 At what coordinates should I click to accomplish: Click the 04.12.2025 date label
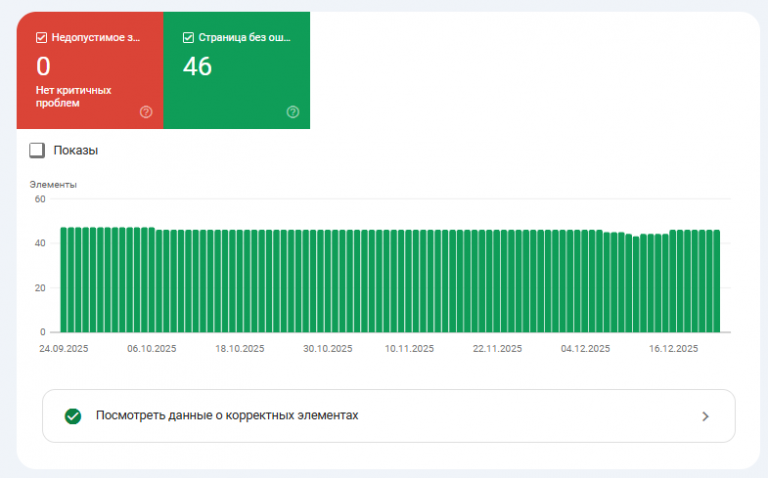pyautogui.click(x=585, y=349)
